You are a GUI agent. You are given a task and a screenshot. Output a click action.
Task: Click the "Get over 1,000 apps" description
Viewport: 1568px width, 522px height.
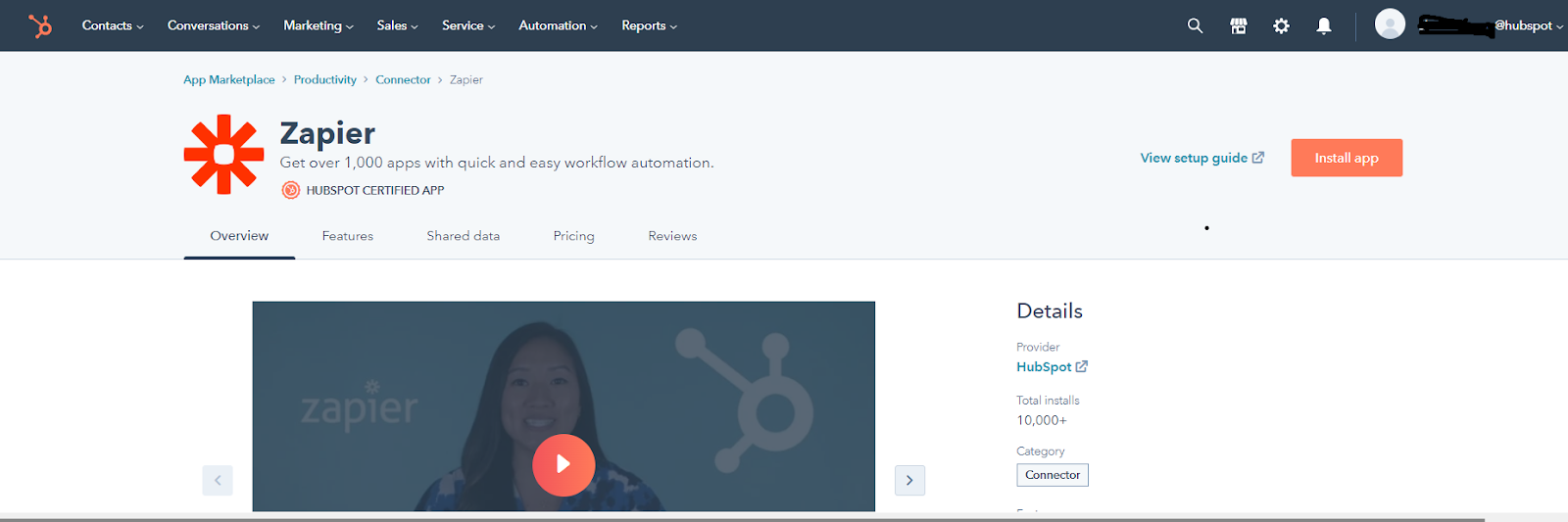497,163
